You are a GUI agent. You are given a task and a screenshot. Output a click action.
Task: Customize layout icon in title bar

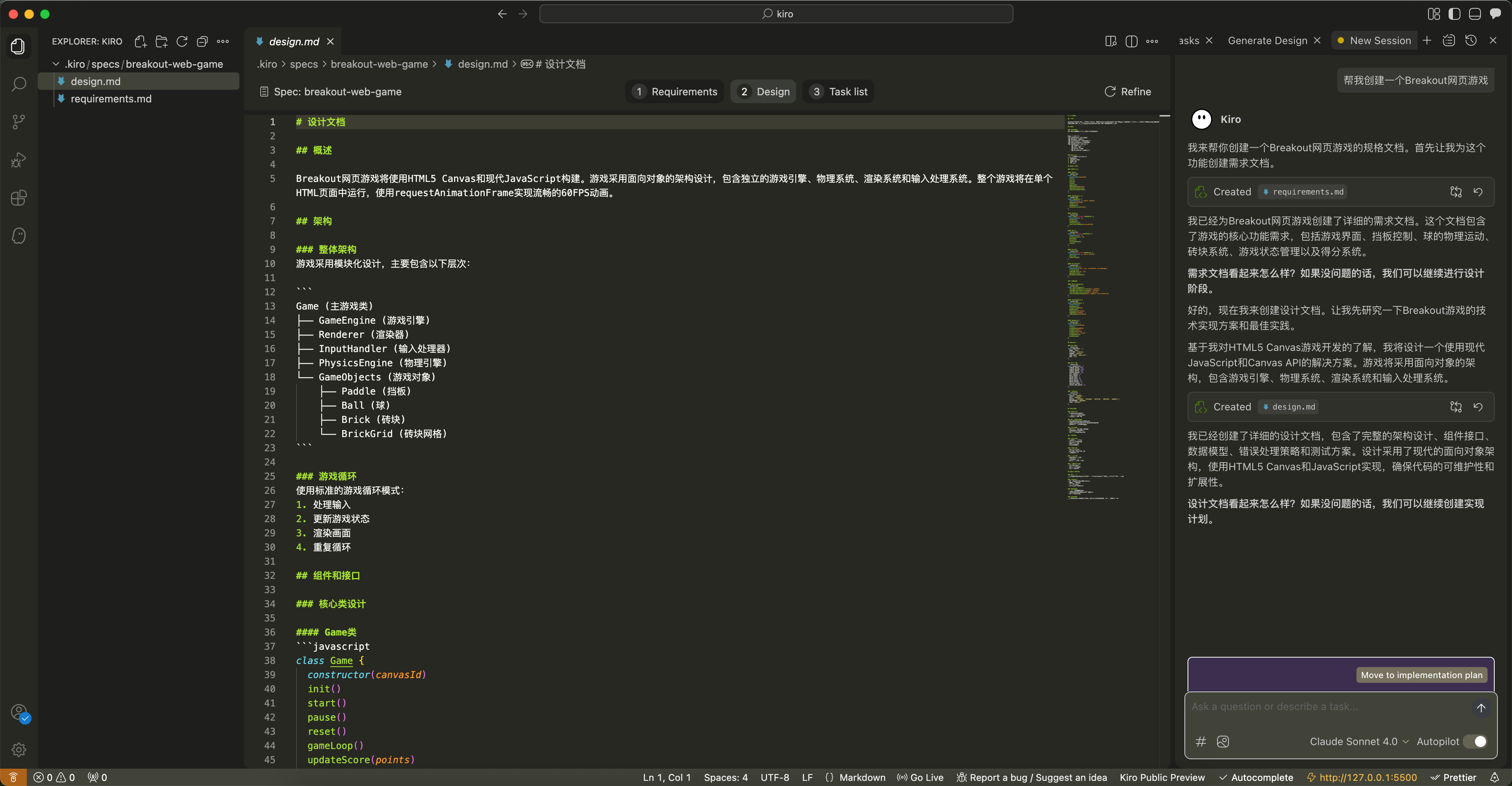[x=1434, y=13]
